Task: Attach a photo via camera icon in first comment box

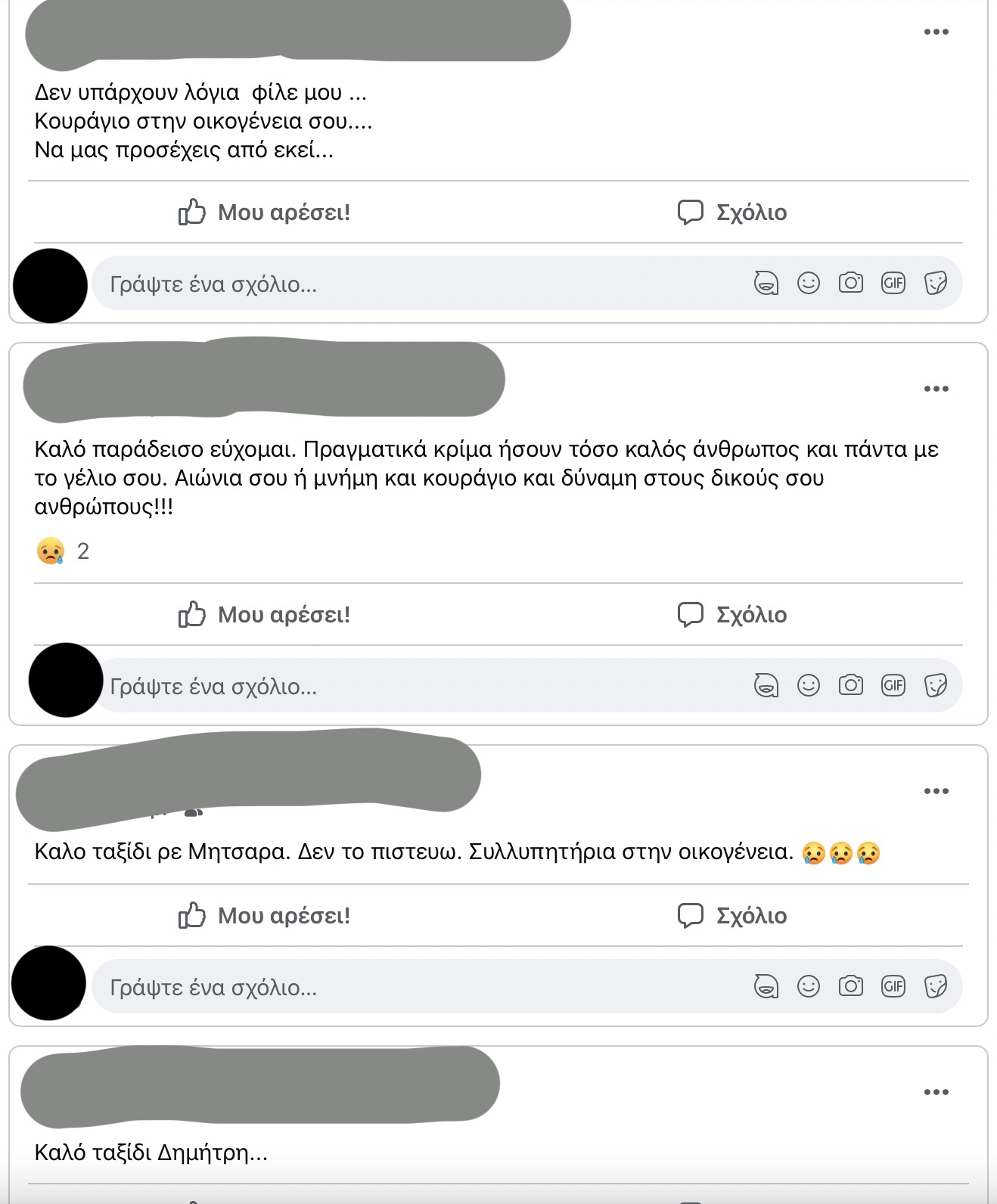Action: pyautogui.click(x=851, y=284)
